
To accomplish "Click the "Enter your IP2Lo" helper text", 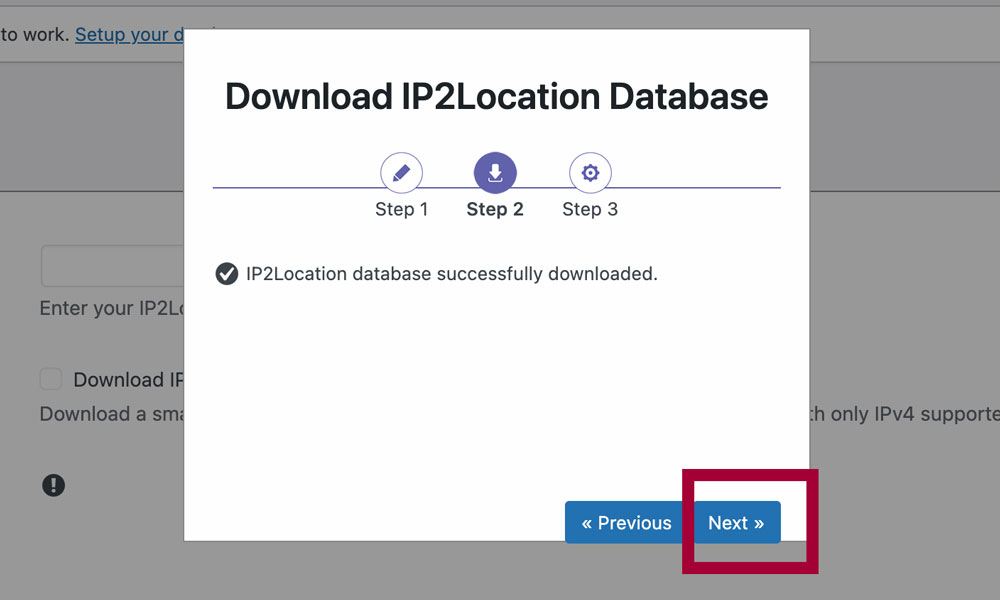I will (x=112, y=309).
